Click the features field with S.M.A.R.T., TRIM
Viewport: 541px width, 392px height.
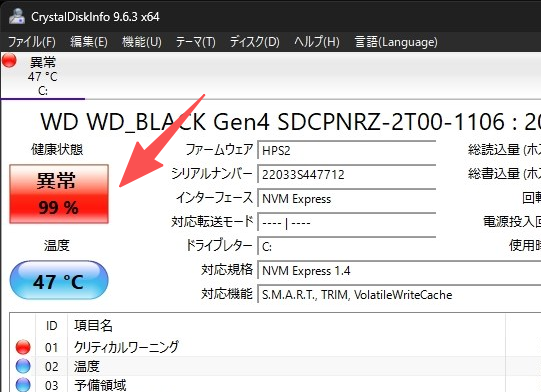[x=399, y=295]
